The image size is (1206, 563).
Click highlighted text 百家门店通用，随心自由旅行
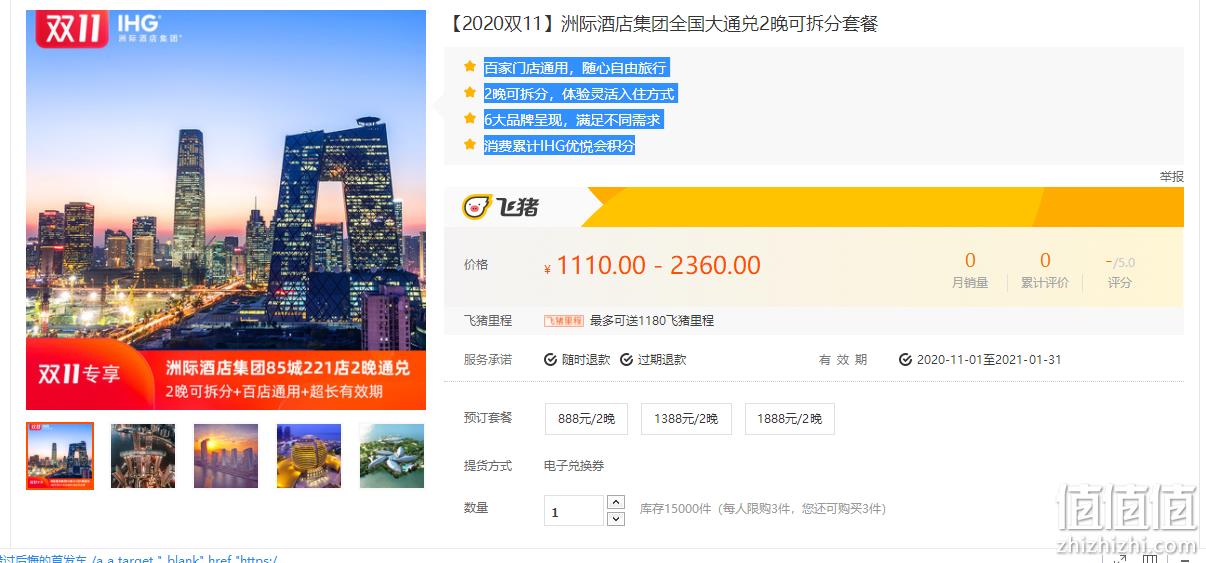coord(576,68)
